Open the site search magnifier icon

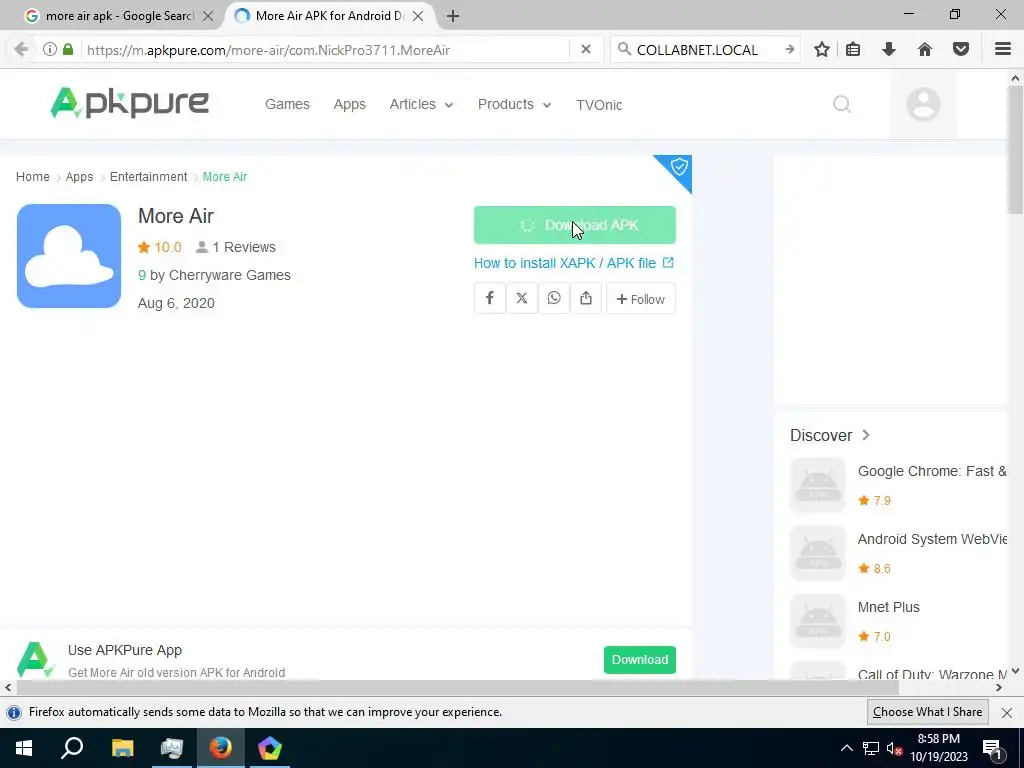(x=842, y=104)
